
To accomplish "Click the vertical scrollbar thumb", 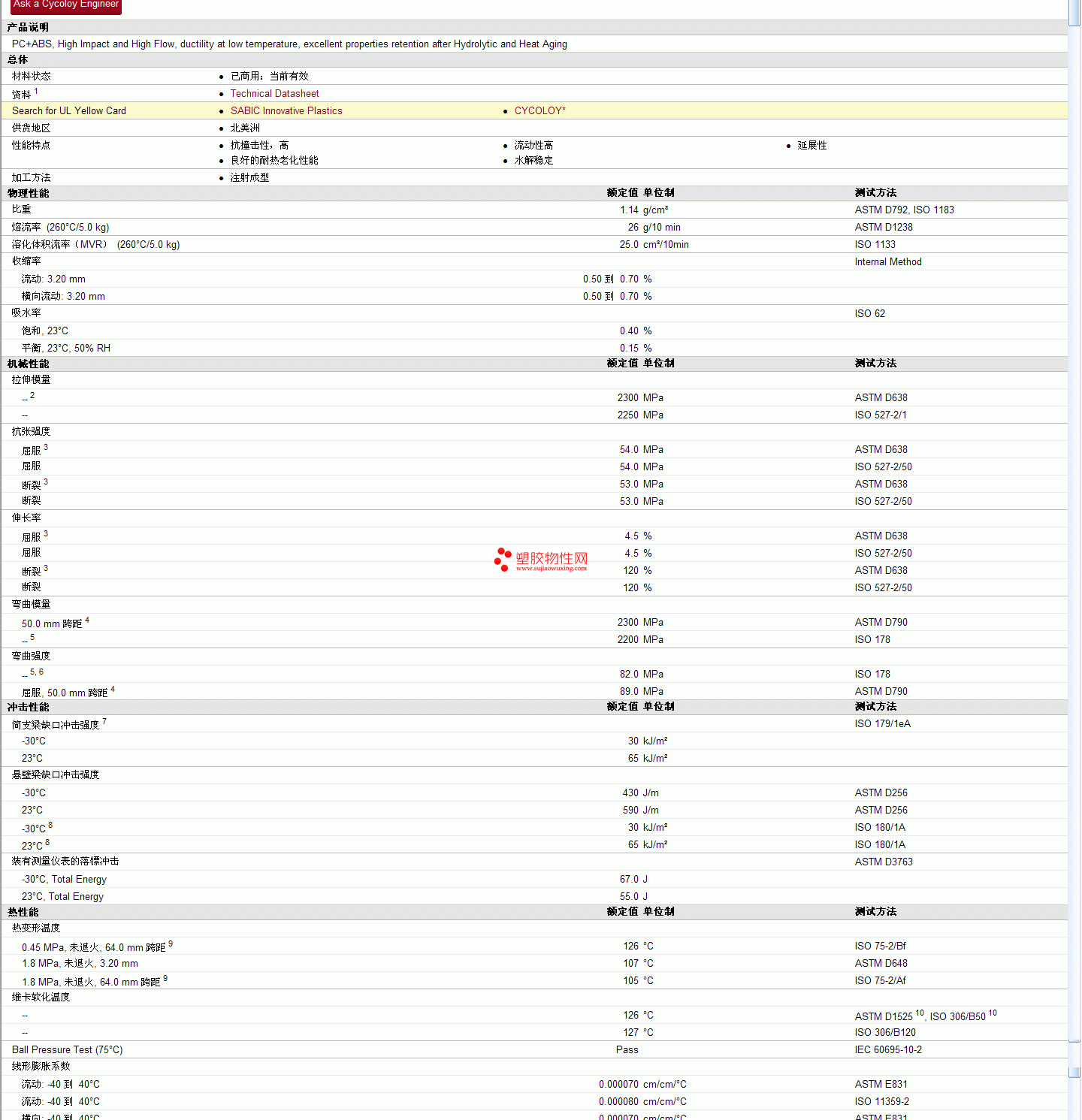I will point(1074,13).
